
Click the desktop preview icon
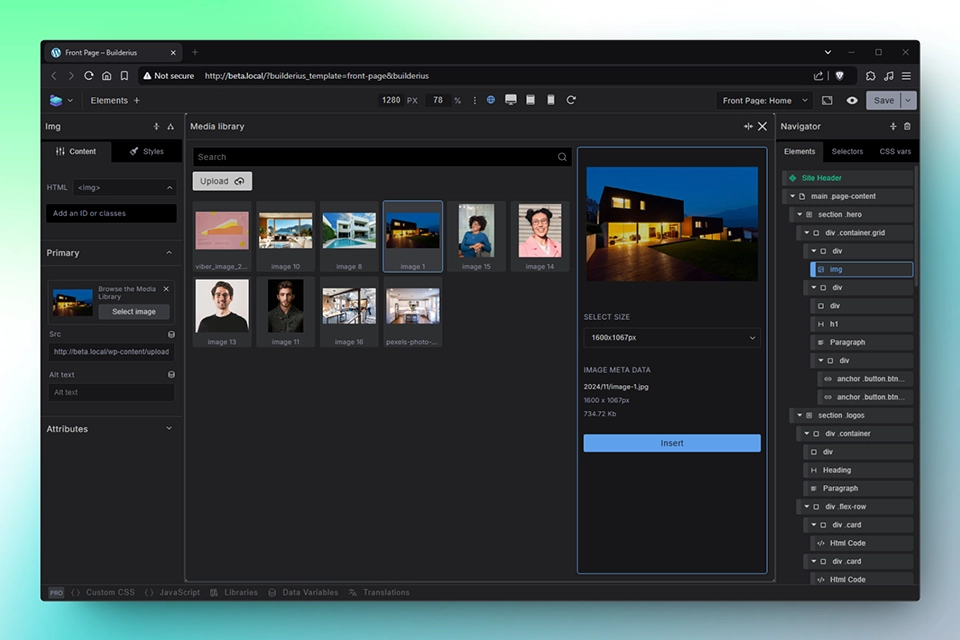click(x=511, y=100)
